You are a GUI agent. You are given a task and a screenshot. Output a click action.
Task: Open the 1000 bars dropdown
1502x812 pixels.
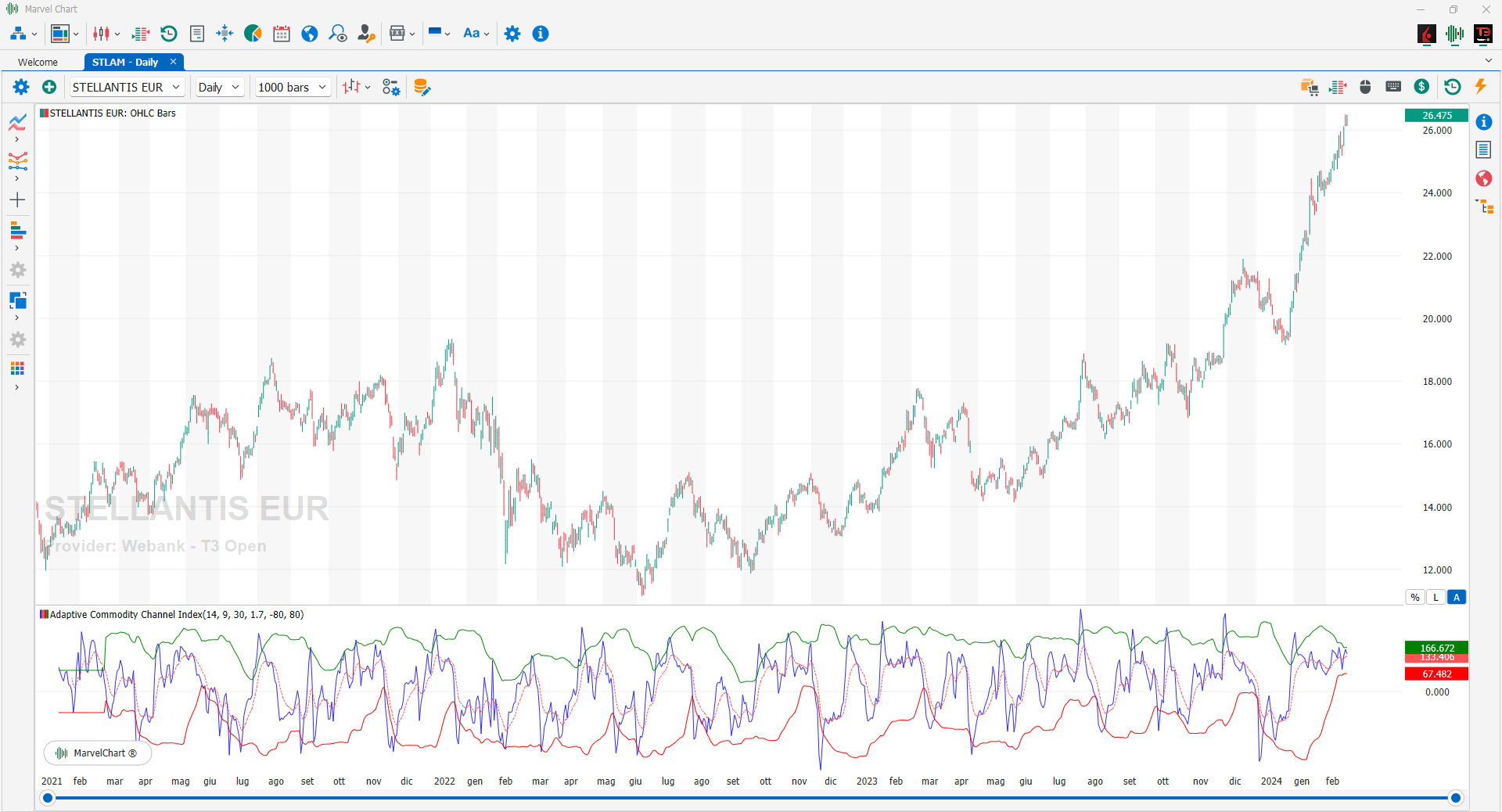click(292, 87)
